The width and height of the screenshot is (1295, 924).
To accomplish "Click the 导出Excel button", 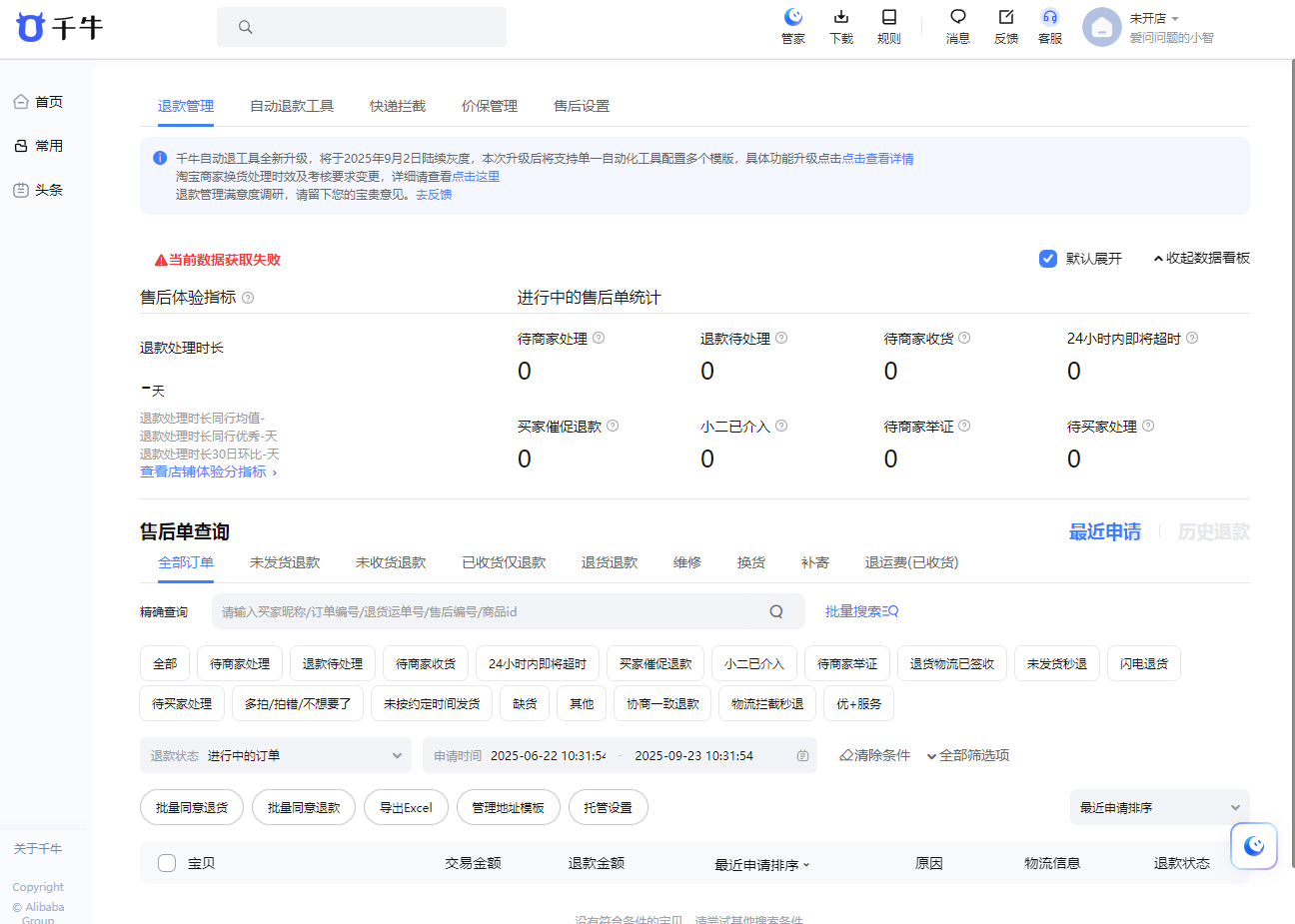I will 406,807.
